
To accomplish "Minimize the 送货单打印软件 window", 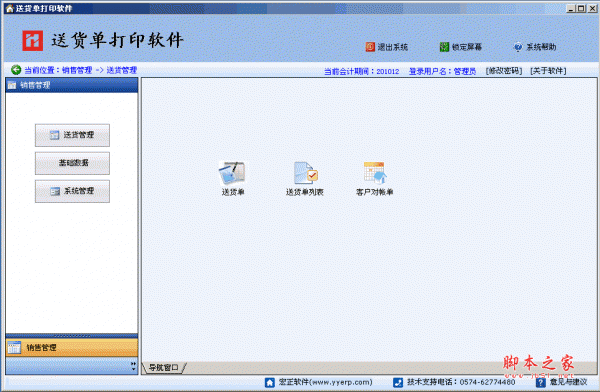I will click(x=571, y=8).
